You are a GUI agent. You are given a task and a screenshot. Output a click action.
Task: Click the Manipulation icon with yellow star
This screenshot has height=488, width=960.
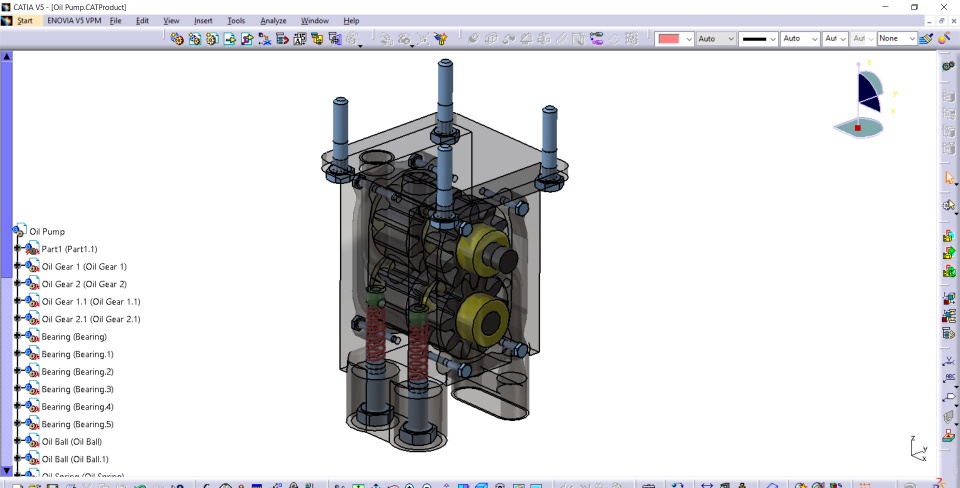click(x=440, y=39)
